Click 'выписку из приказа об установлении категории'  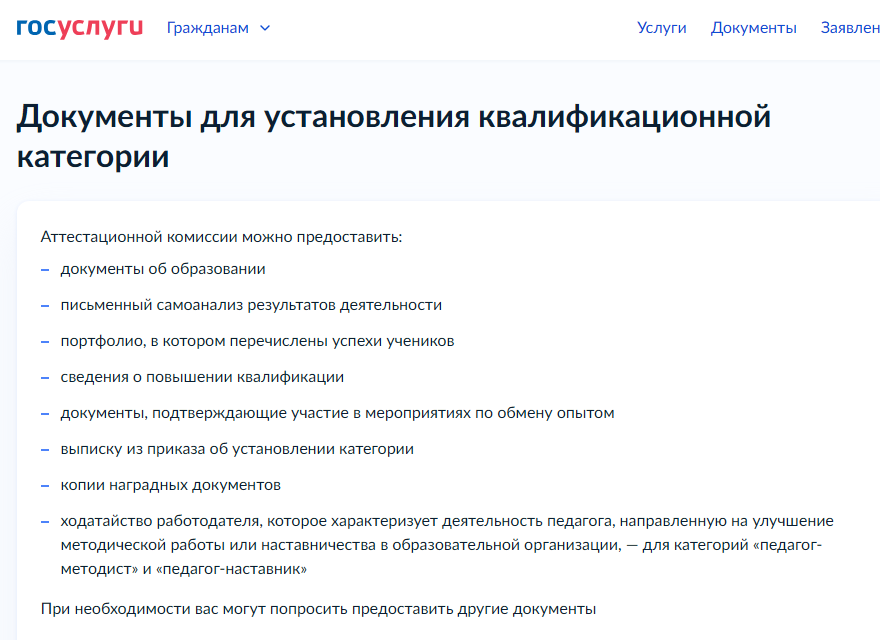pos(237,449)
